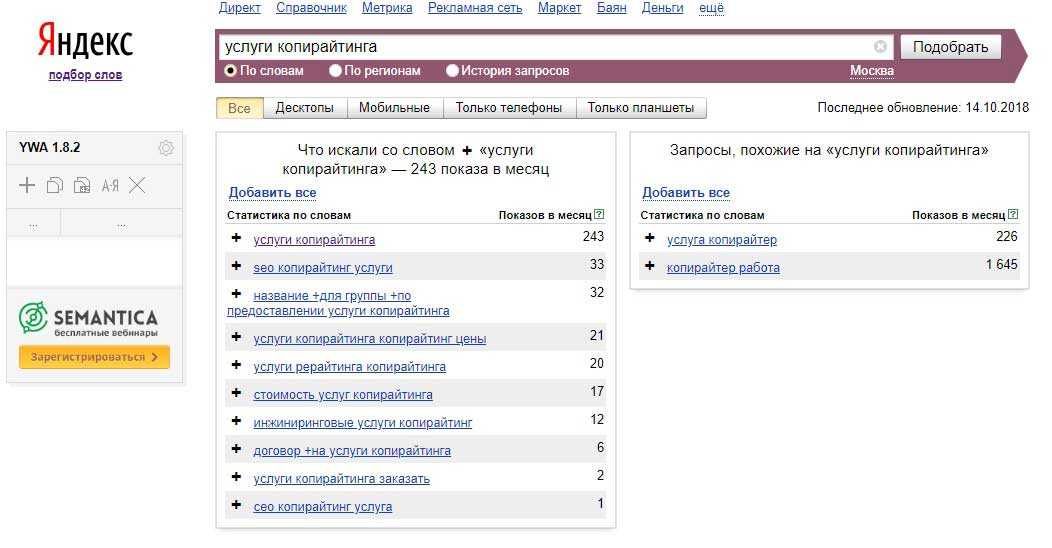The width and height of the screenshot is (1052, 548).
Task: Add 'seo копирайтинг услуги' with plus icon
Action: click(x=237, y=266)
